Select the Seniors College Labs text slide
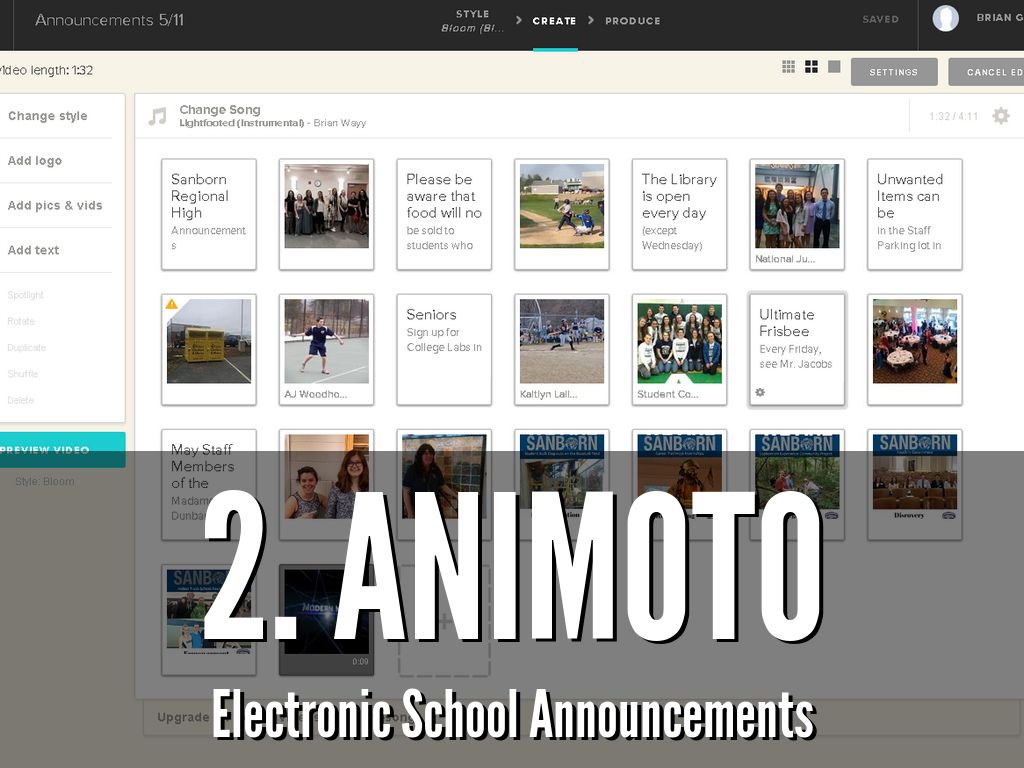The image size is (1024, 768). 444,349
